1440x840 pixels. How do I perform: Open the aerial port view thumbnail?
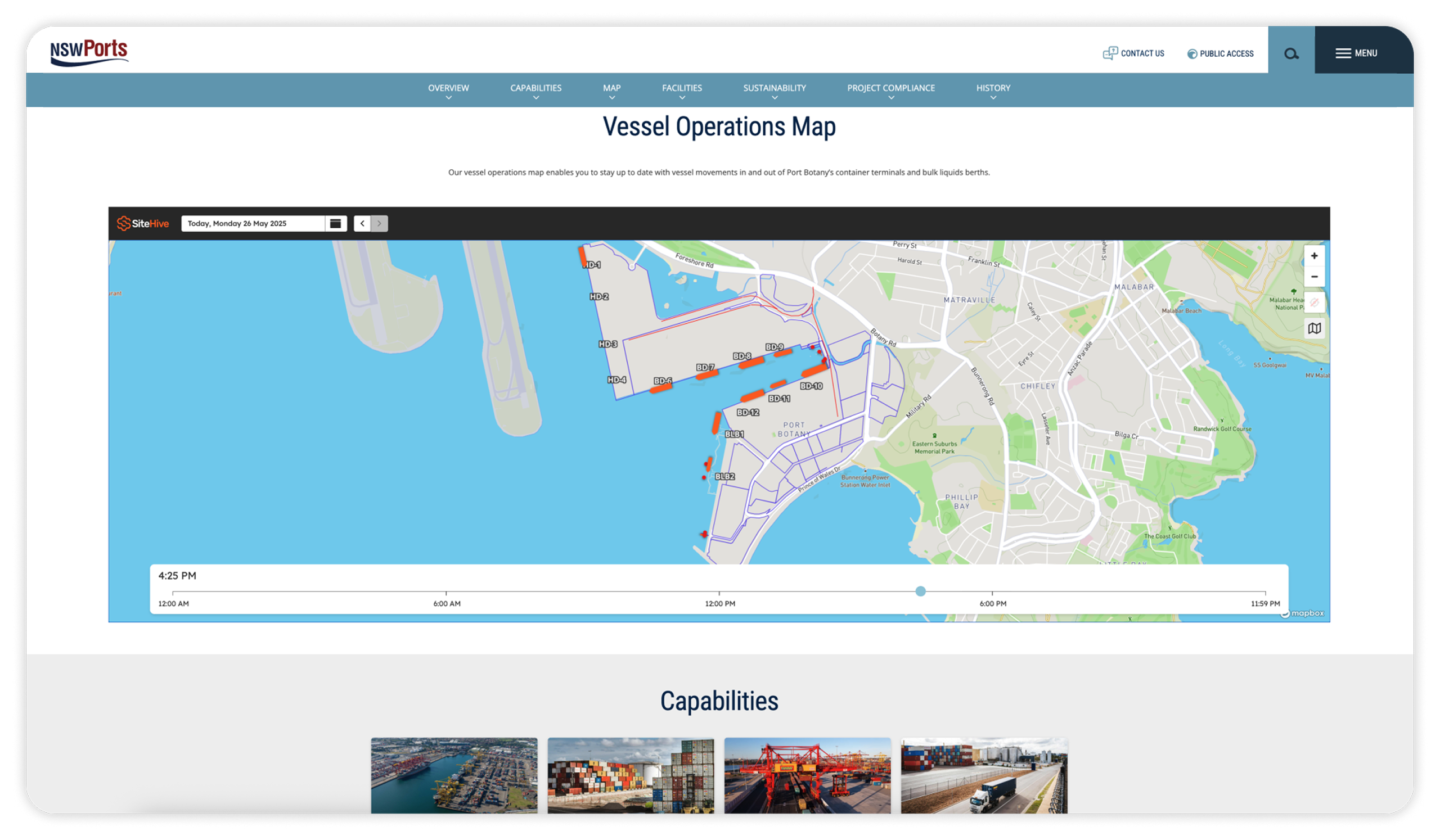click(454, 775)
